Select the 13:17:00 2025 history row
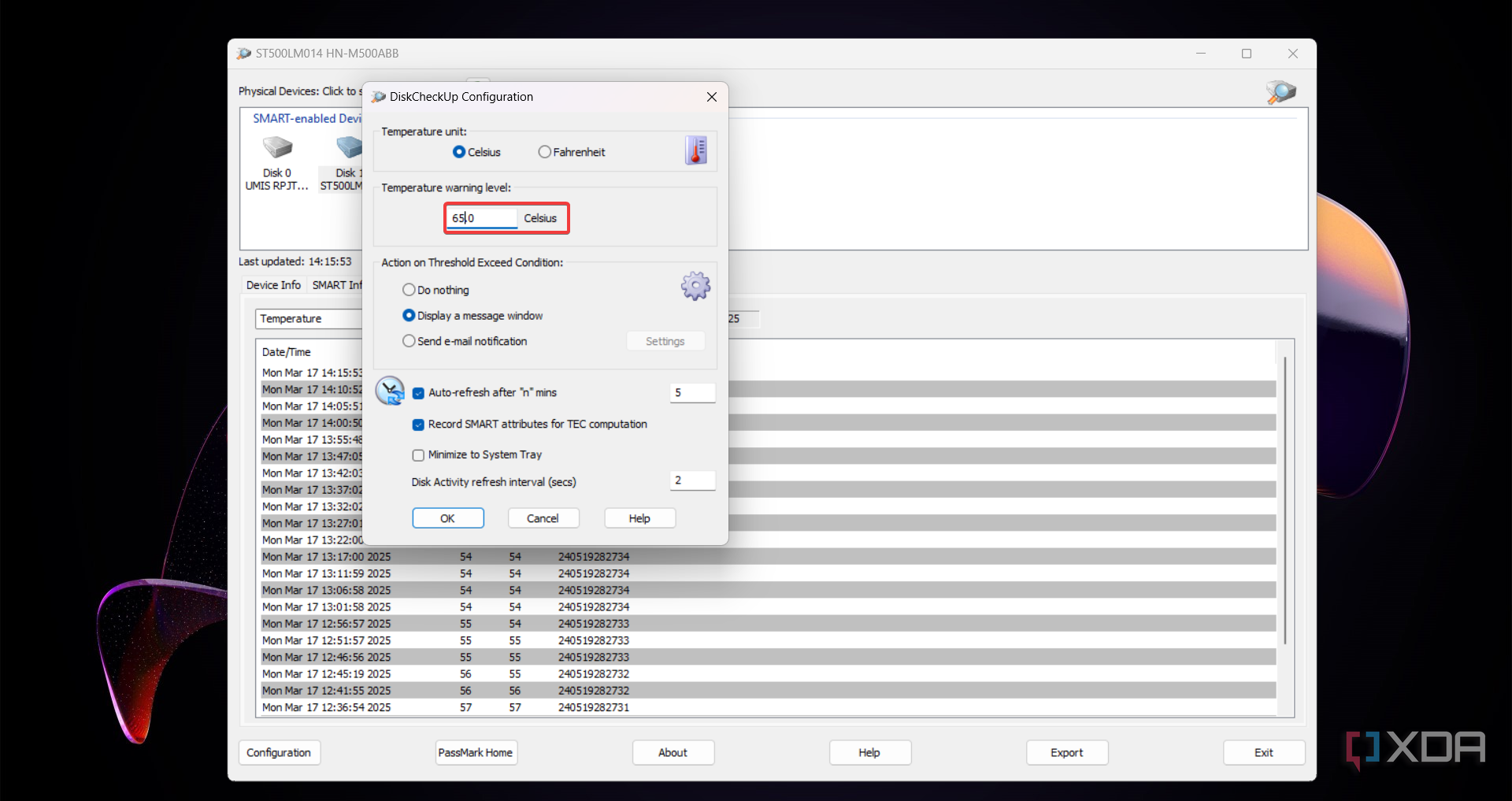Screen dimensions: 1512x801 [x=768, y=557]
